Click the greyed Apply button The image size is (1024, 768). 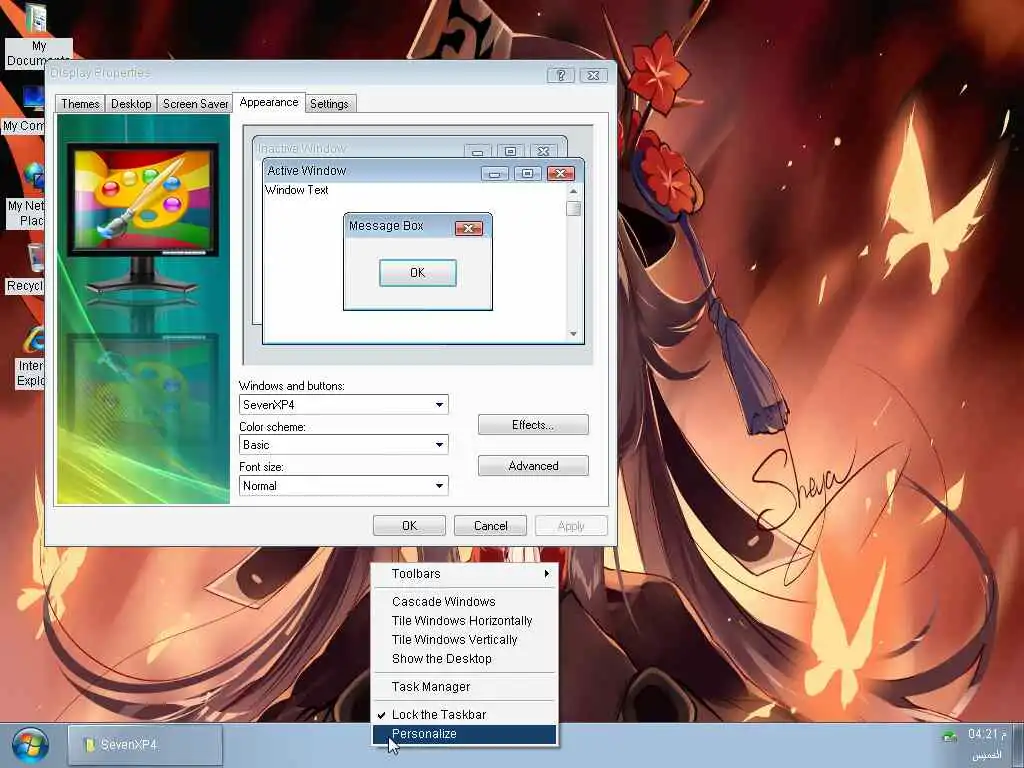pyautogui.click(x=571, y=526)
